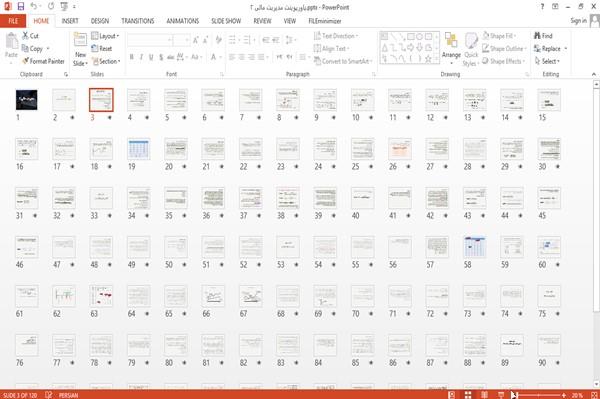Select slide 58 thumbnail
This screenshot has width=600, height=399.
coord(475,247)
